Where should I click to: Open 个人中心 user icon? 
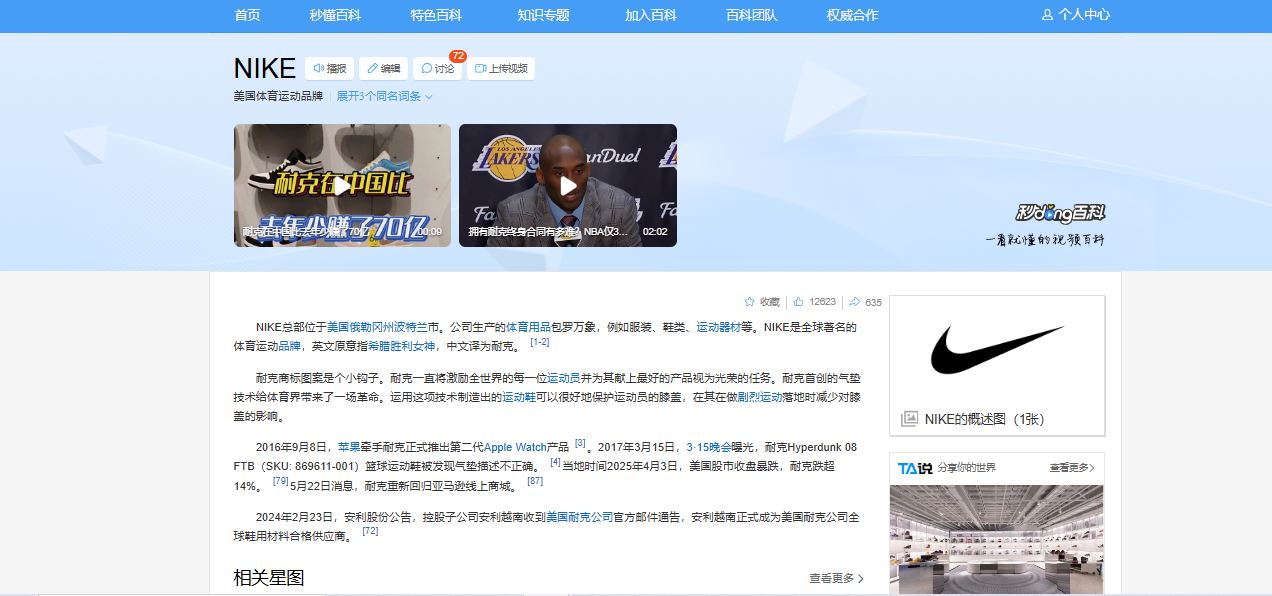(x=1047, y=15)
